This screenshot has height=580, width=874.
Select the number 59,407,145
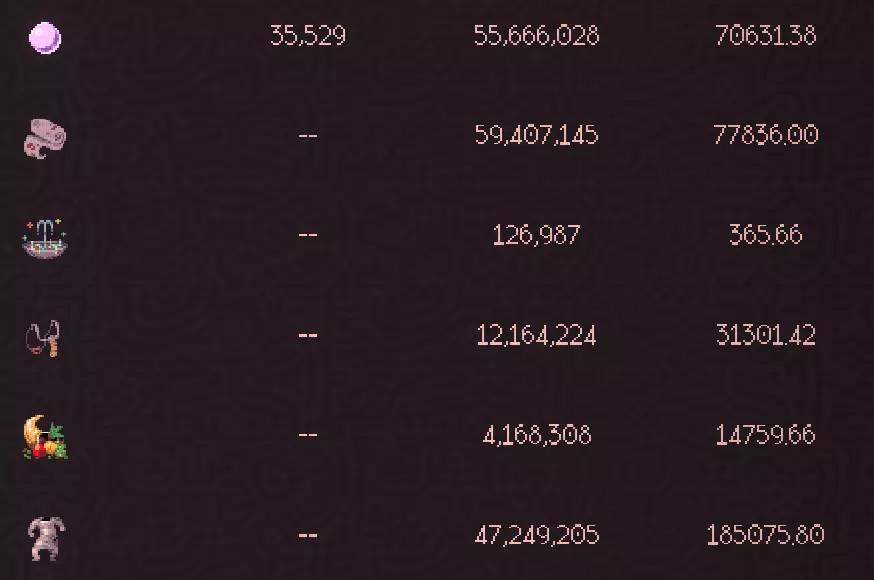click(537, 135)
